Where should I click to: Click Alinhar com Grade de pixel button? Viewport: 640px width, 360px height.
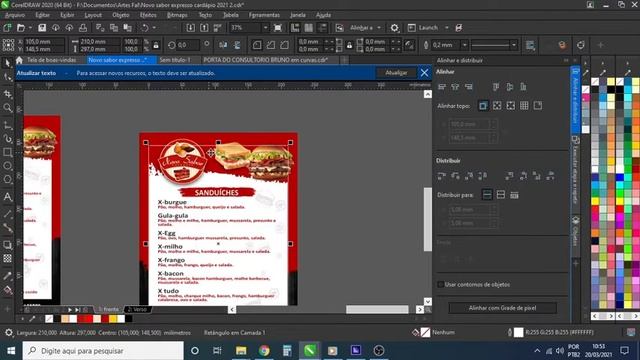tap(502, 308)
